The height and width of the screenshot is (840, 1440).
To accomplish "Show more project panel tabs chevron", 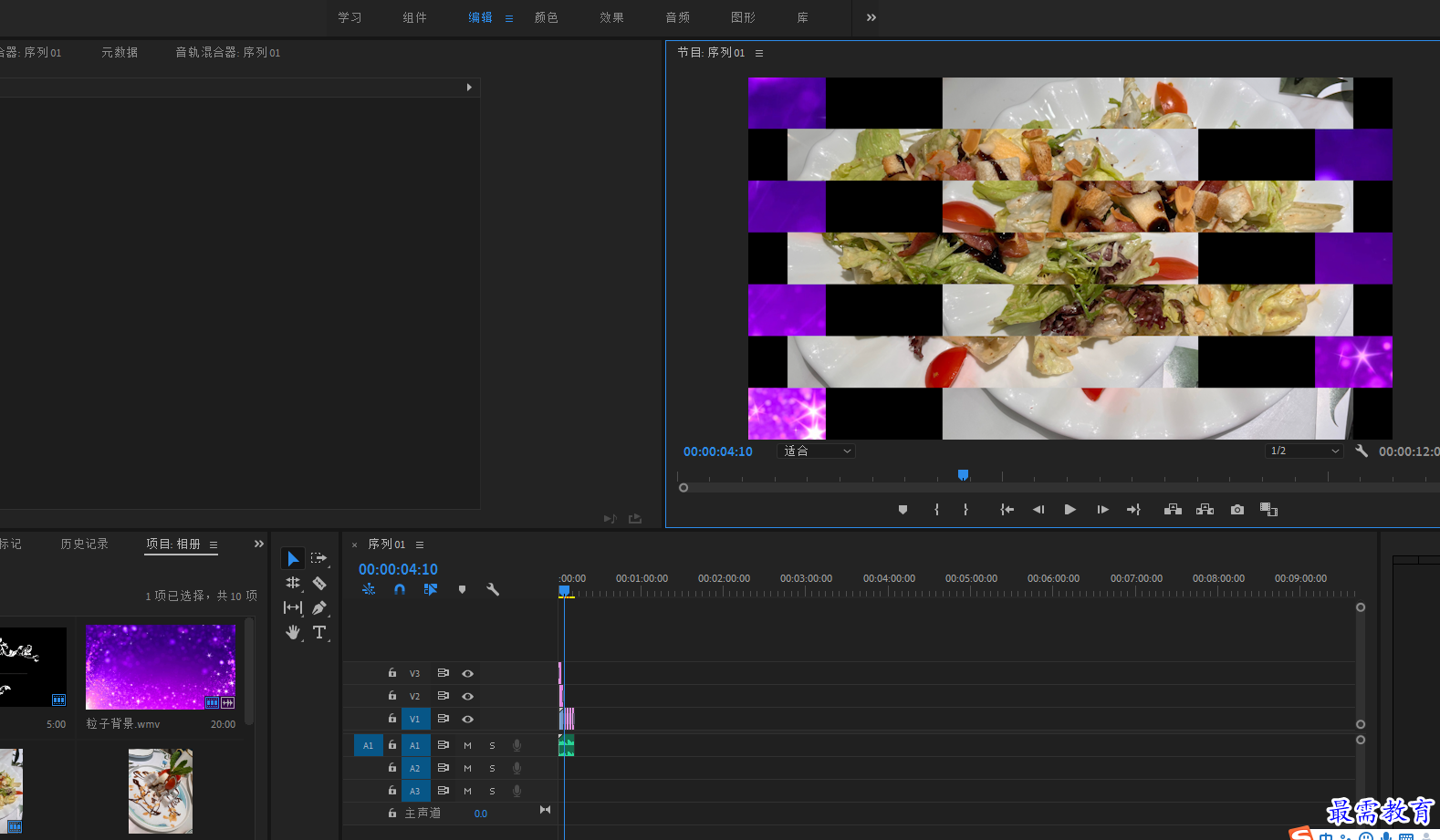I will (x=259, y=544).
